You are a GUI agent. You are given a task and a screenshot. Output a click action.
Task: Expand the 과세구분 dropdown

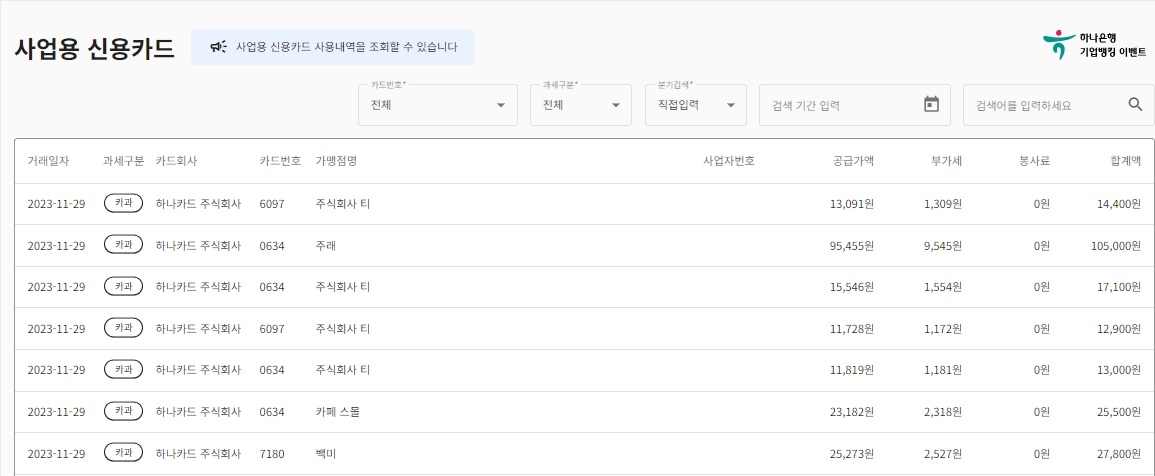(x=580, y=105)
